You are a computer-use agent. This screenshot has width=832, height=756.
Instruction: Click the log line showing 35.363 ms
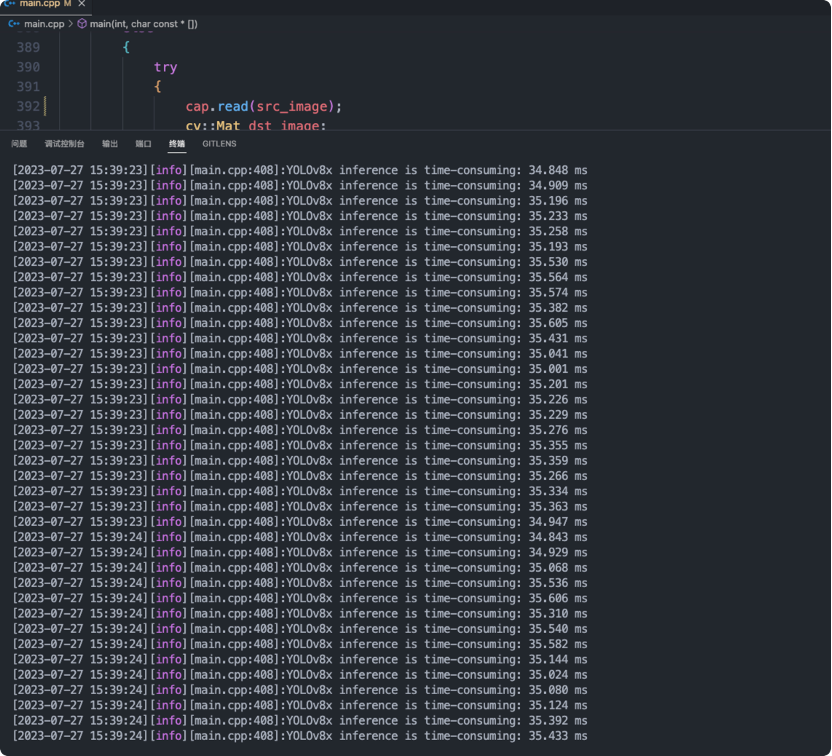(x=300, y=507)
